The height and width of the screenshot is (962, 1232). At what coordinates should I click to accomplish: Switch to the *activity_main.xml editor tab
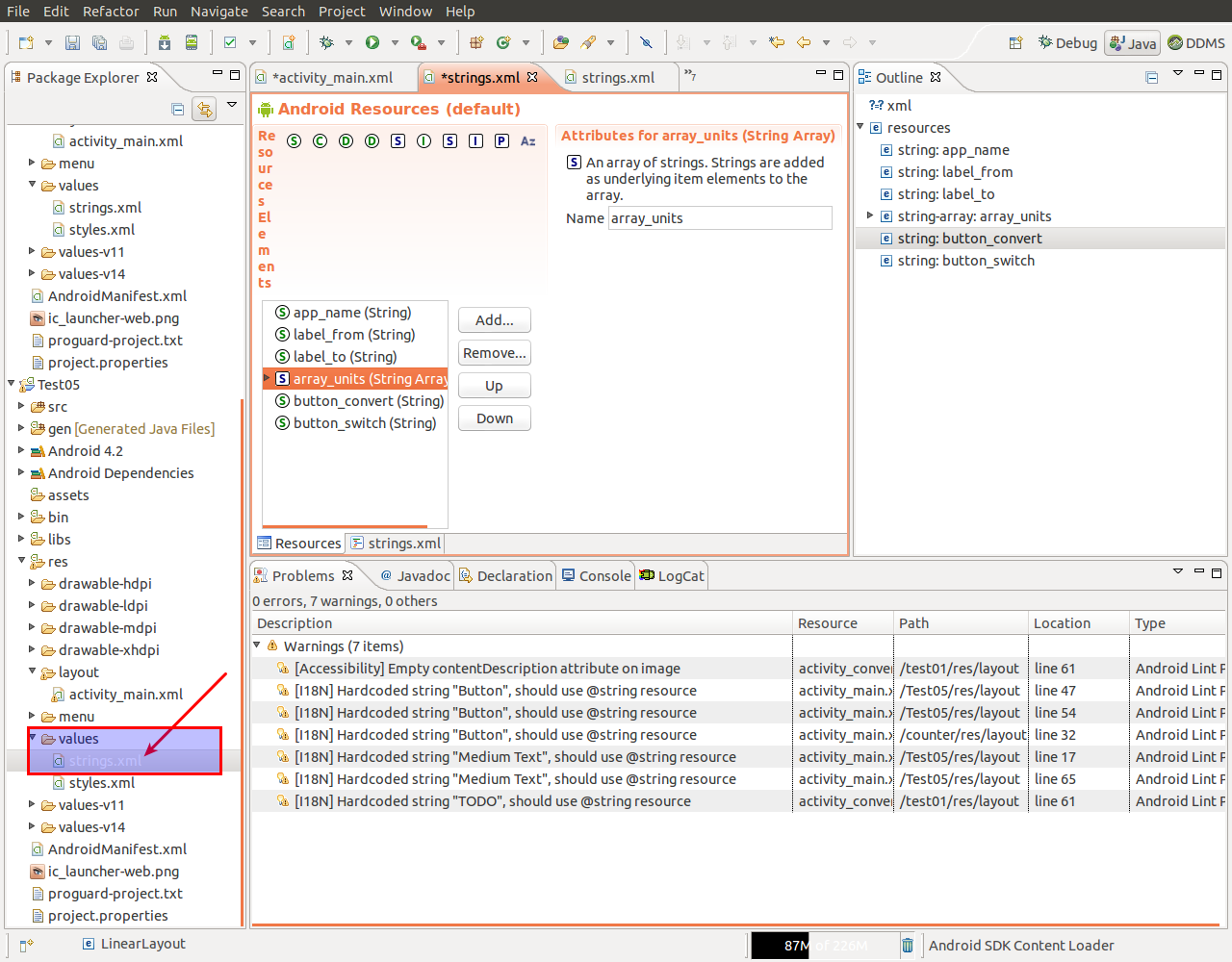(333, 78)
